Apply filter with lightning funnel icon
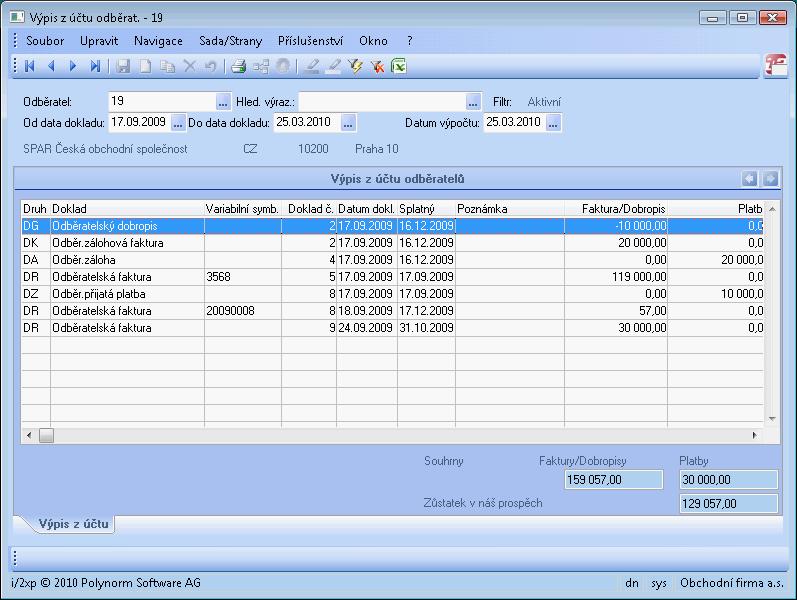 [355, 66]
